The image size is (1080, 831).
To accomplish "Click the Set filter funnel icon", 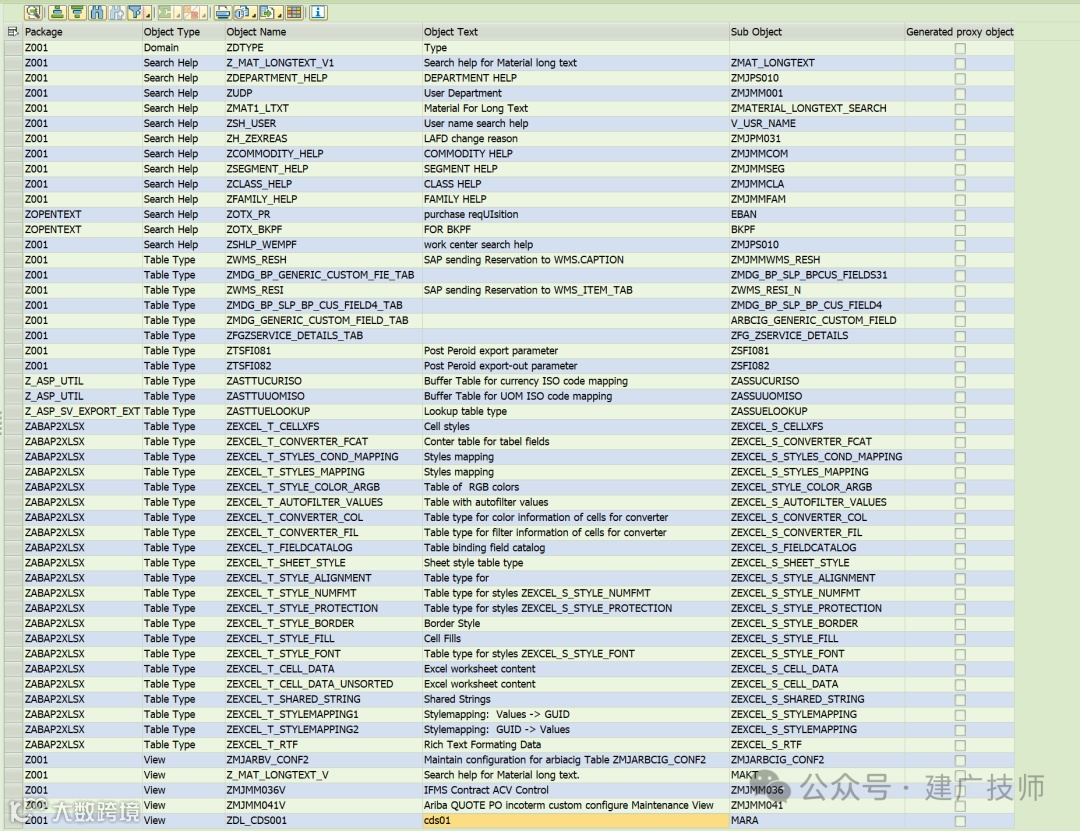I will [x=135, y=12].
